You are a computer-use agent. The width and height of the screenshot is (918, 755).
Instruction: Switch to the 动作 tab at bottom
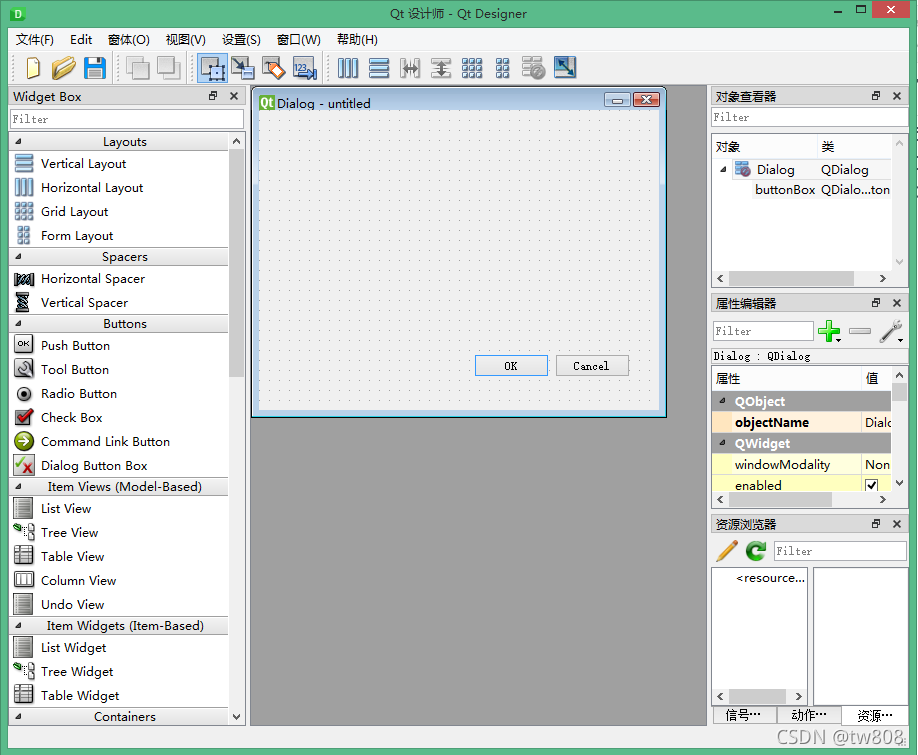(x=809, y=715)
